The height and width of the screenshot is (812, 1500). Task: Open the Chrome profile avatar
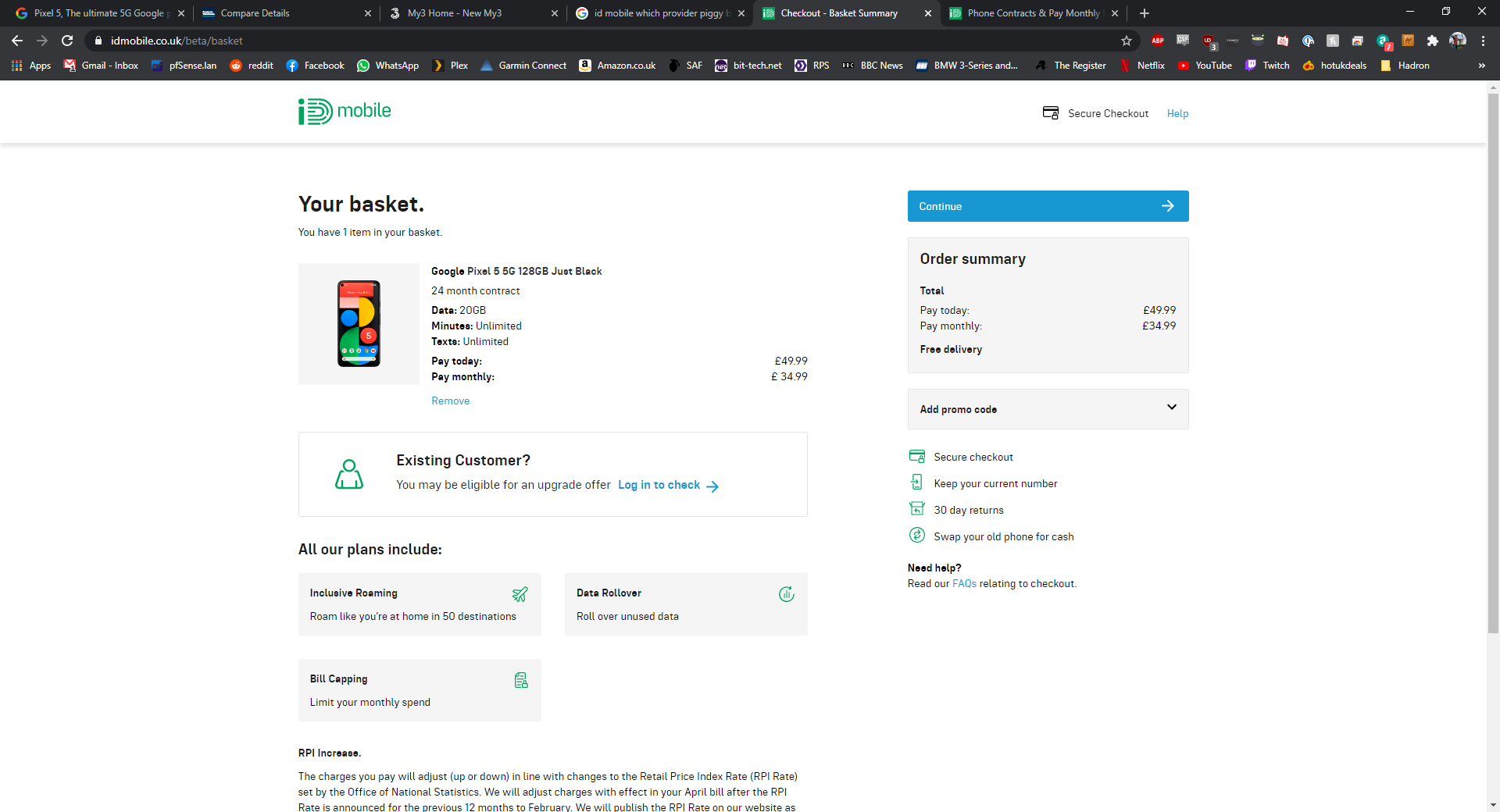1458,41
